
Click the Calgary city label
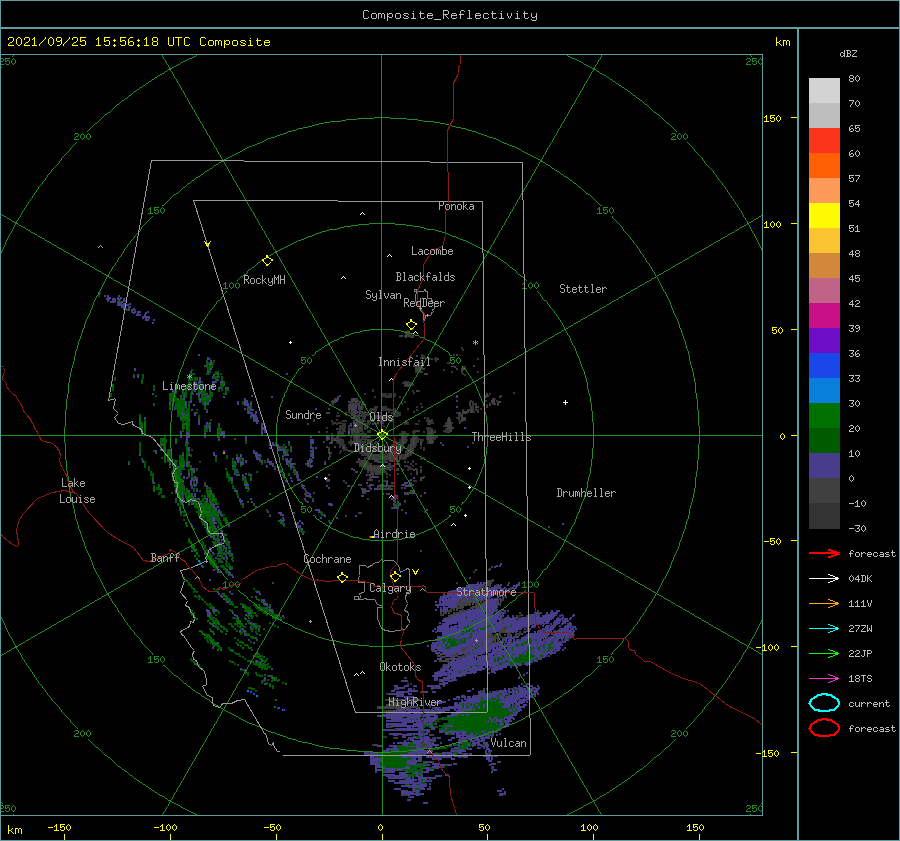pos(390,588)
